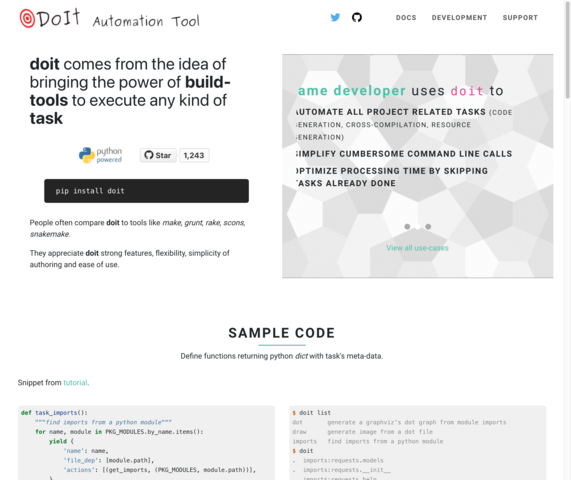
Task: Click the Automation Tool handwritten title
Action: coord(146,21)
